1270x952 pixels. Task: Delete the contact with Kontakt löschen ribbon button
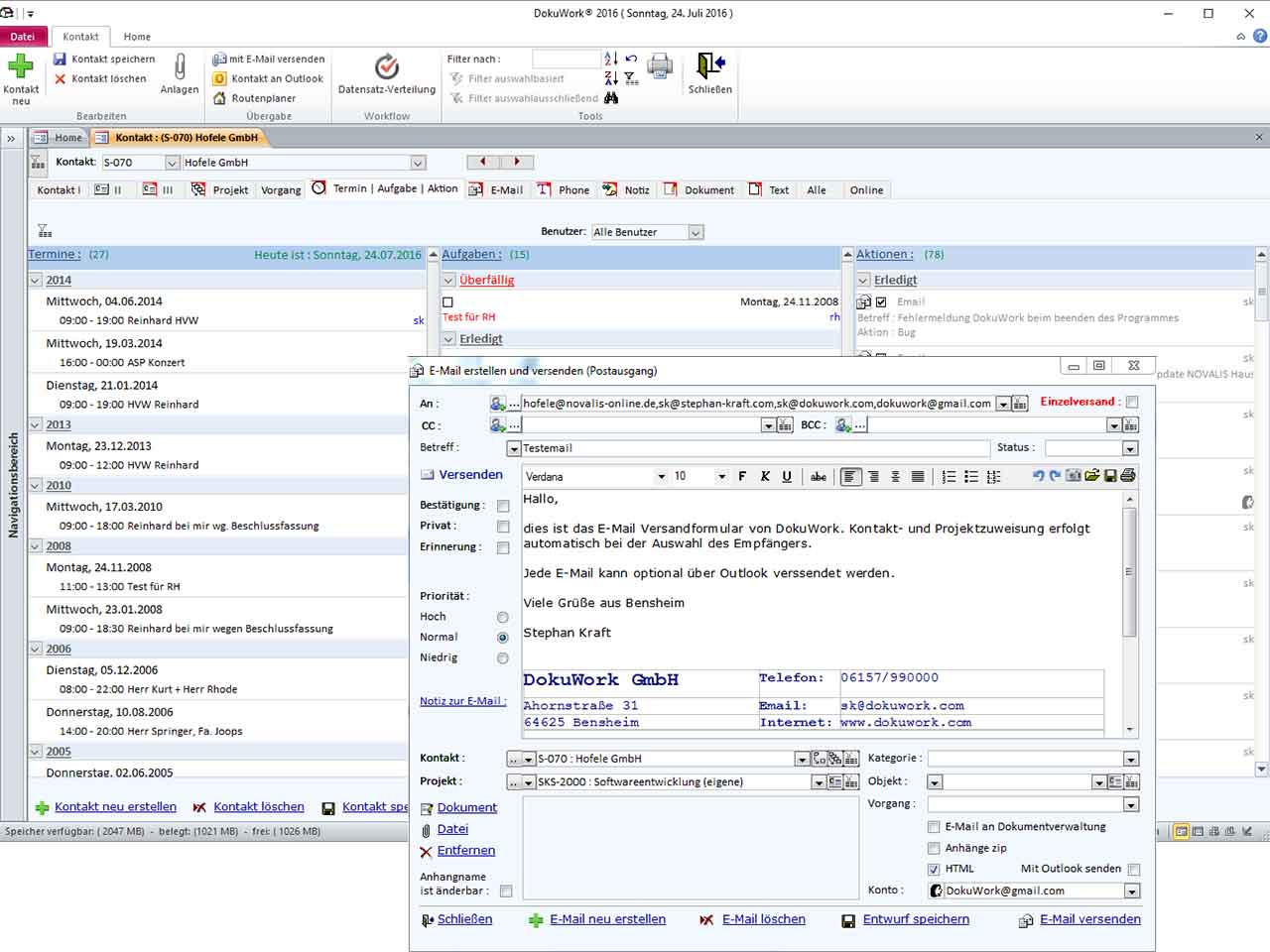pyautogui.click(x=99, y=78)
